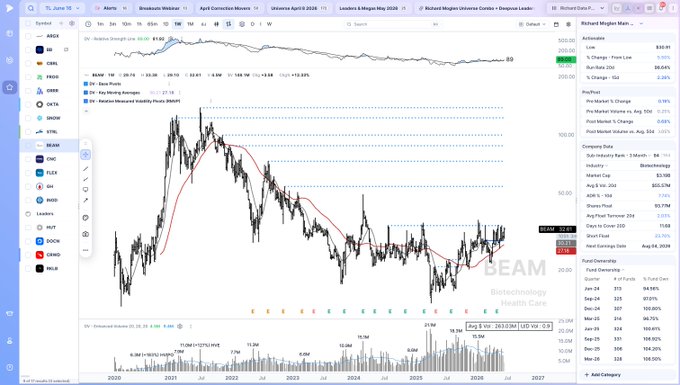Select the crosshair tool in drawing toolbar
The width and height of the screenshot is (680, 385).
point(85,155)
